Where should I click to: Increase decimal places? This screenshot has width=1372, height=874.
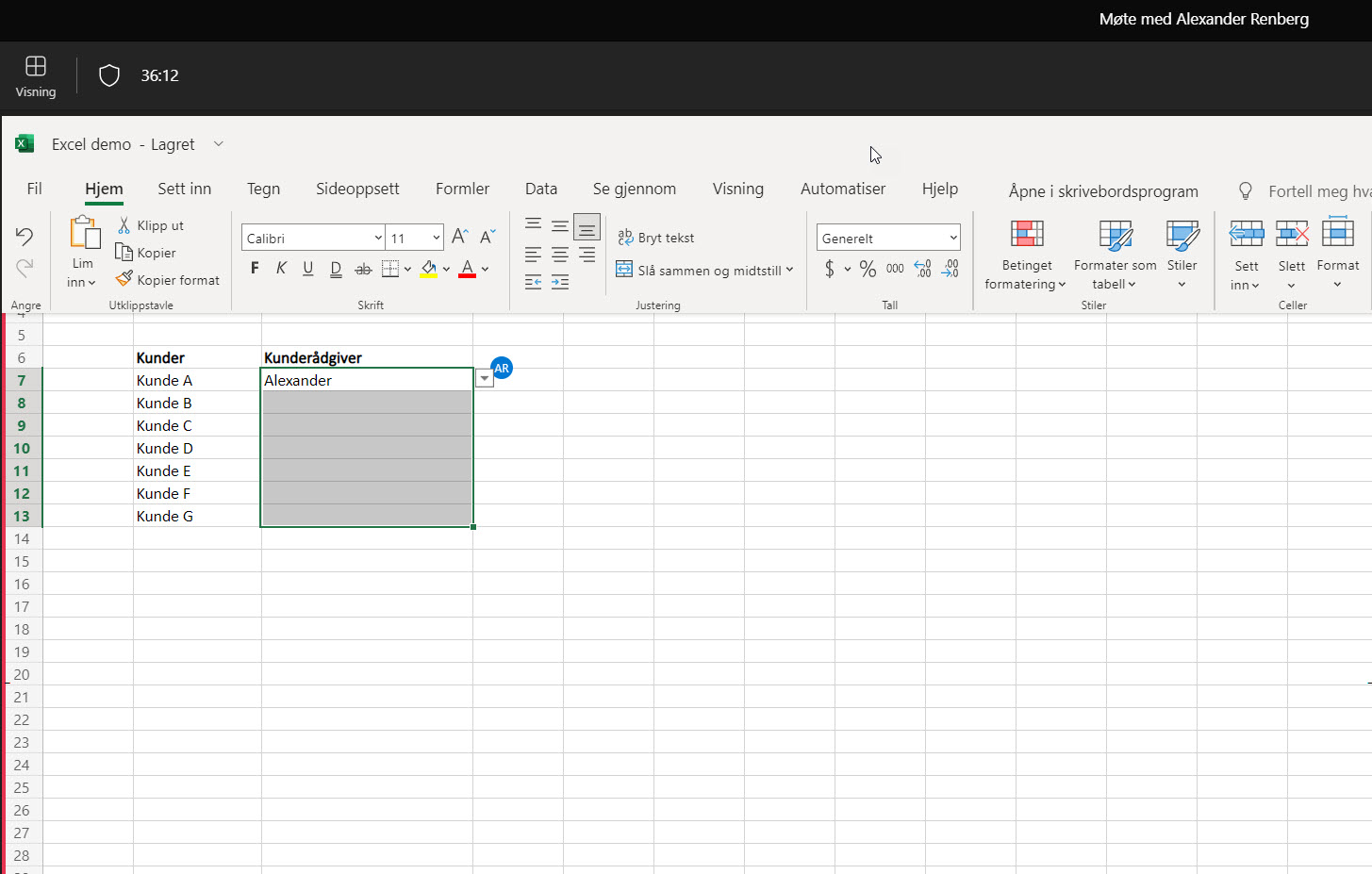click(x=922, y=269)
